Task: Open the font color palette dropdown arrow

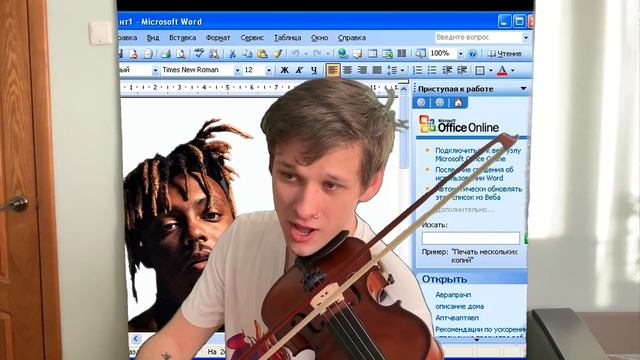Action: pos(513,70)
